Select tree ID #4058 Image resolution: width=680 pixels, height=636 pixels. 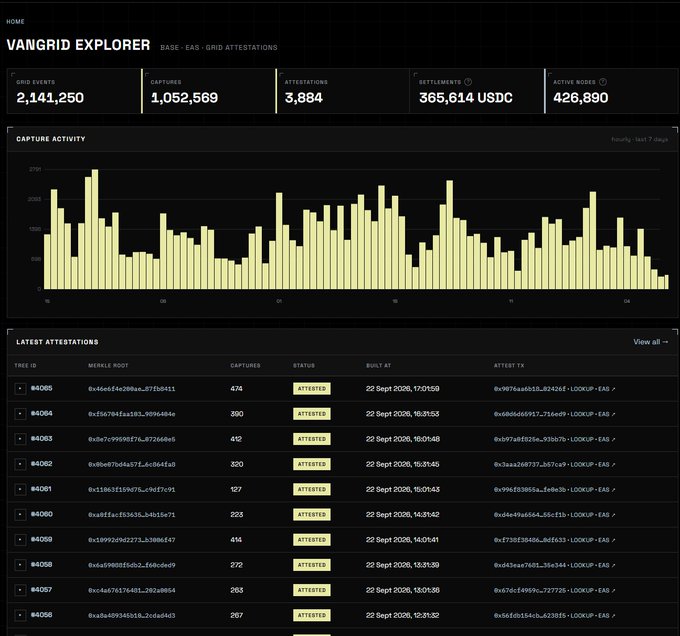(42, 564)
